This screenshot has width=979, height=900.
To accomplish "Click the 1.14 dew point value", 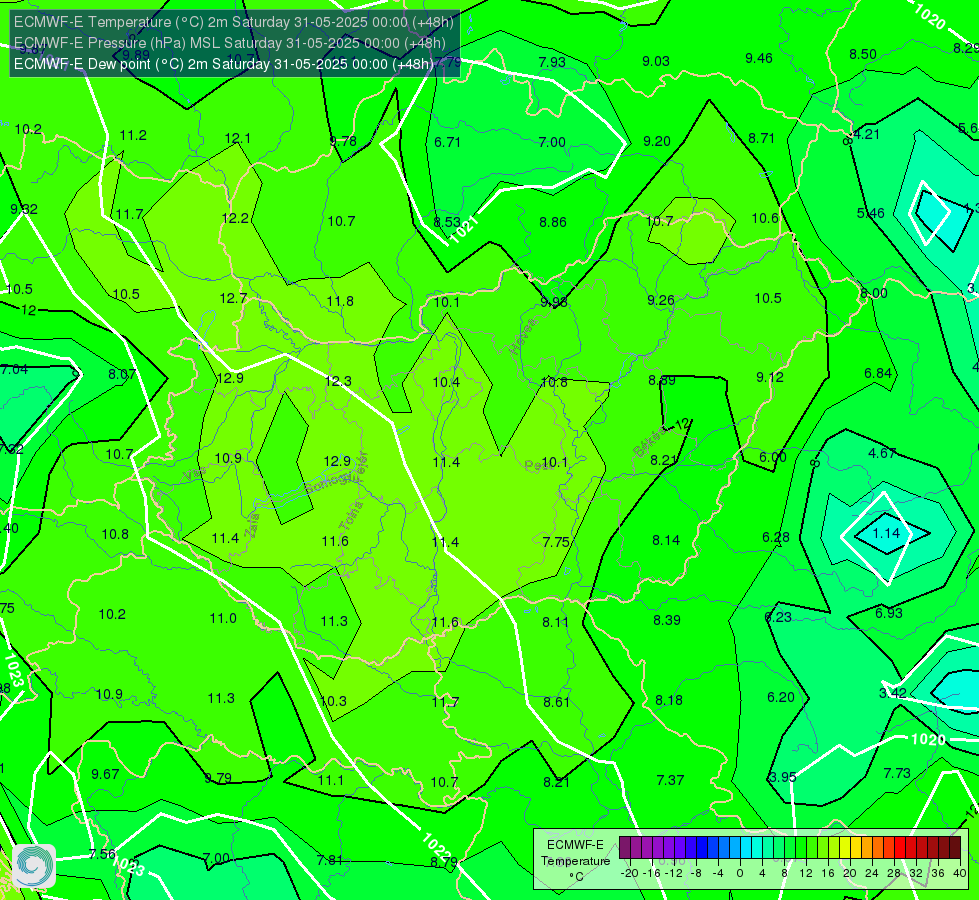I will [x=886, y=533].
